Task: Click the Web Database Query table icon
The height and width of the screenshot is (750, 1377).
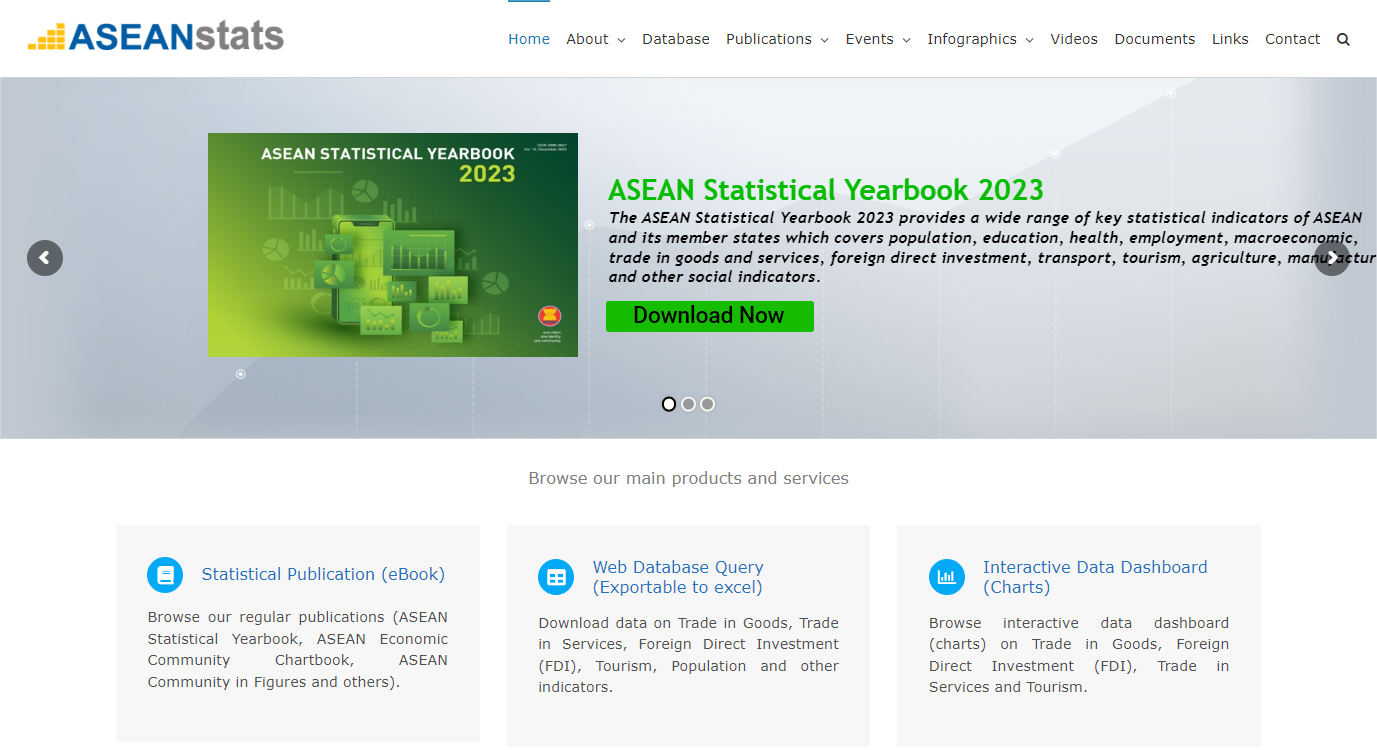Action: (556, 577)
